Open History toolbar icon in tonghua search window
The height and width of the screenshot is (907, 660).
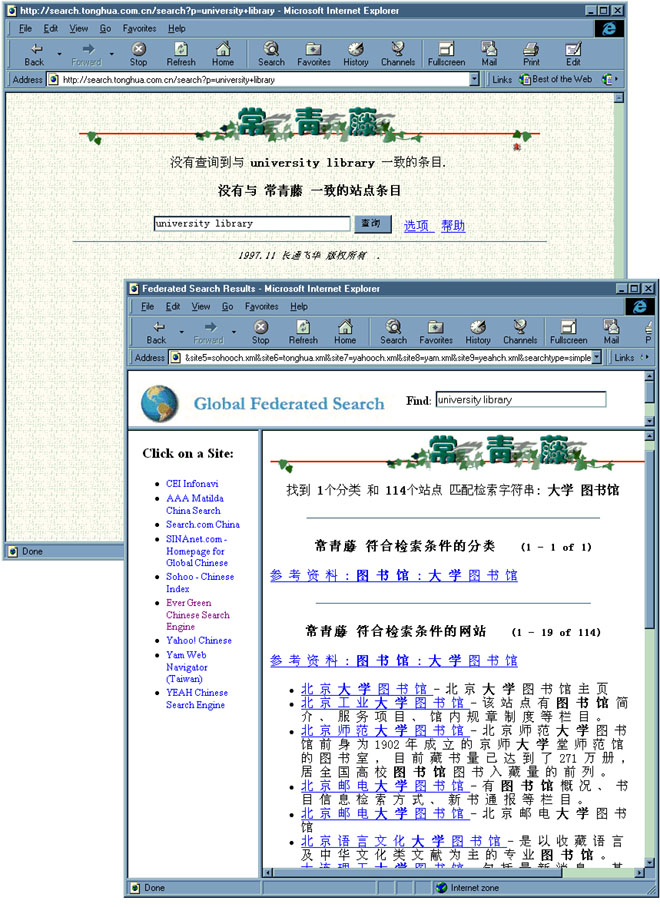356,54
